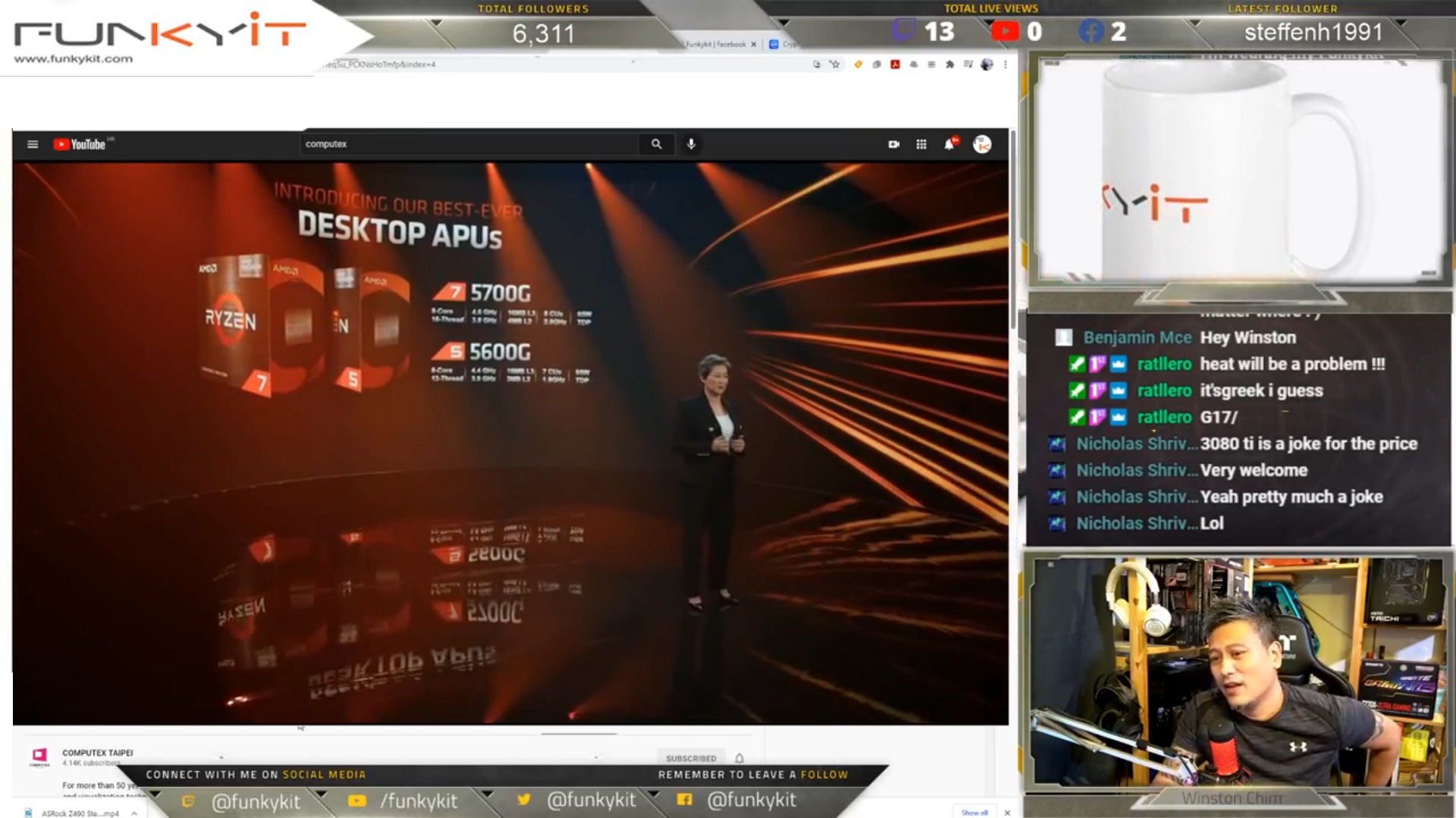1456x818 pixels.
Task: Open the Create video camera icon
Action: [894, 144]
